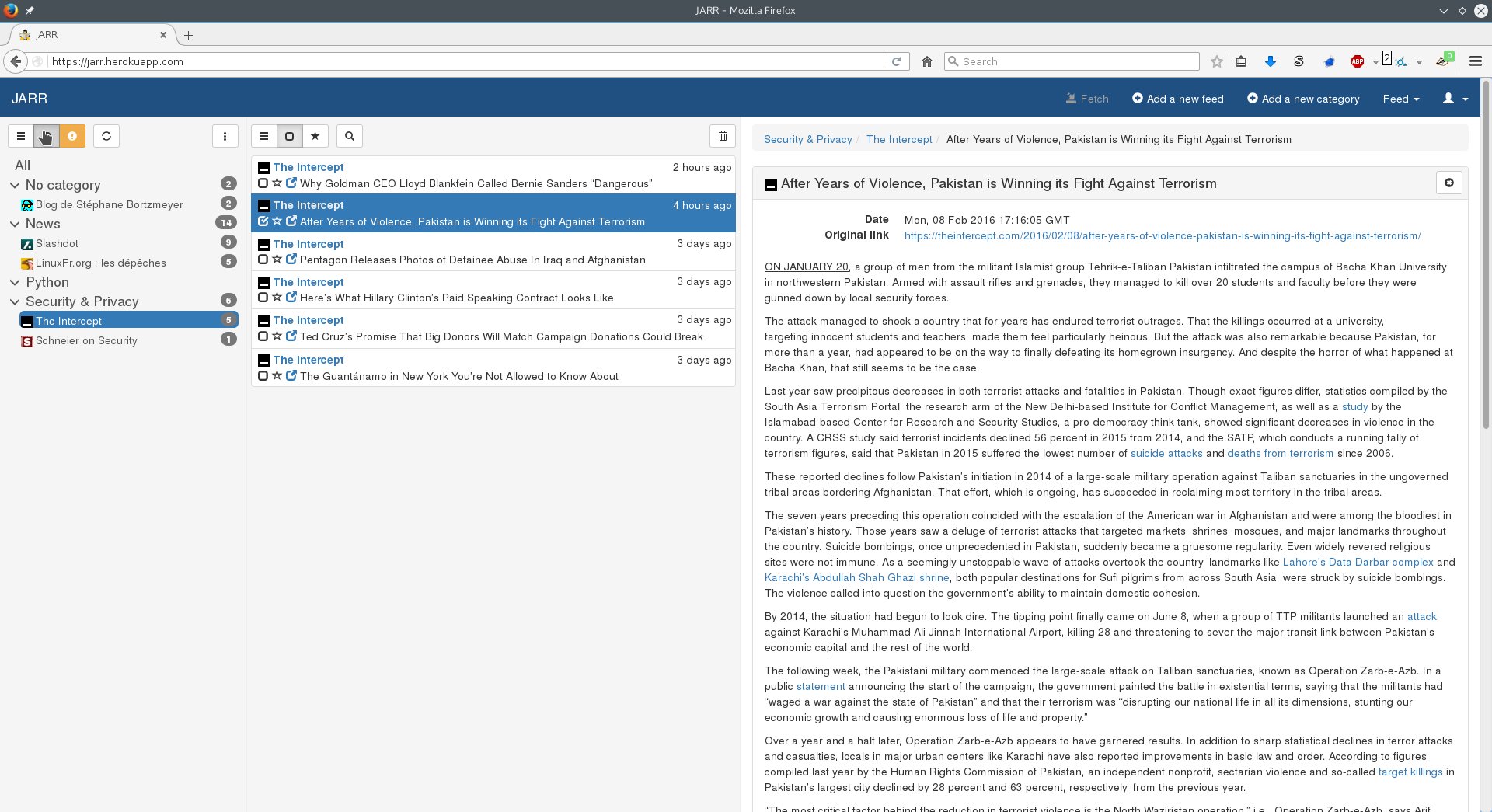Open the user account dropdown

point(1455,99)
